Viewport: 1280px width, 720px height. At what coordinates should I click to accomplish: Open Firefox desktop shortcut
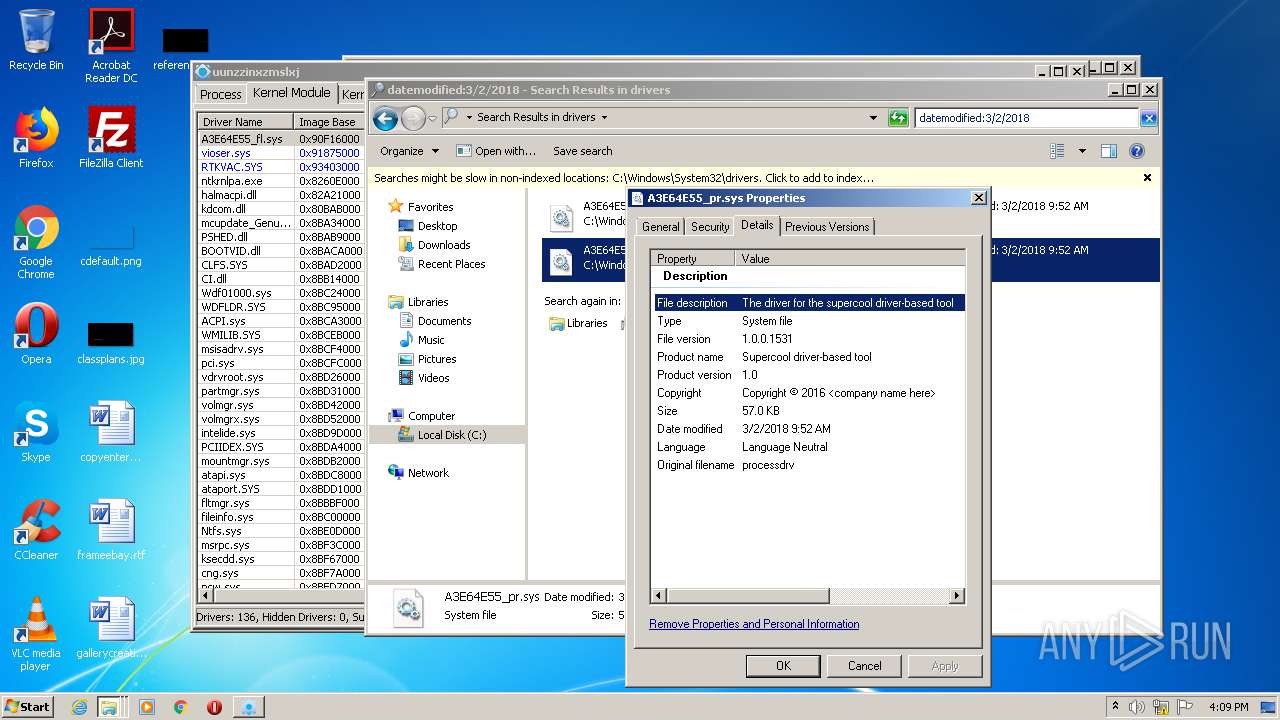[36, 138]
